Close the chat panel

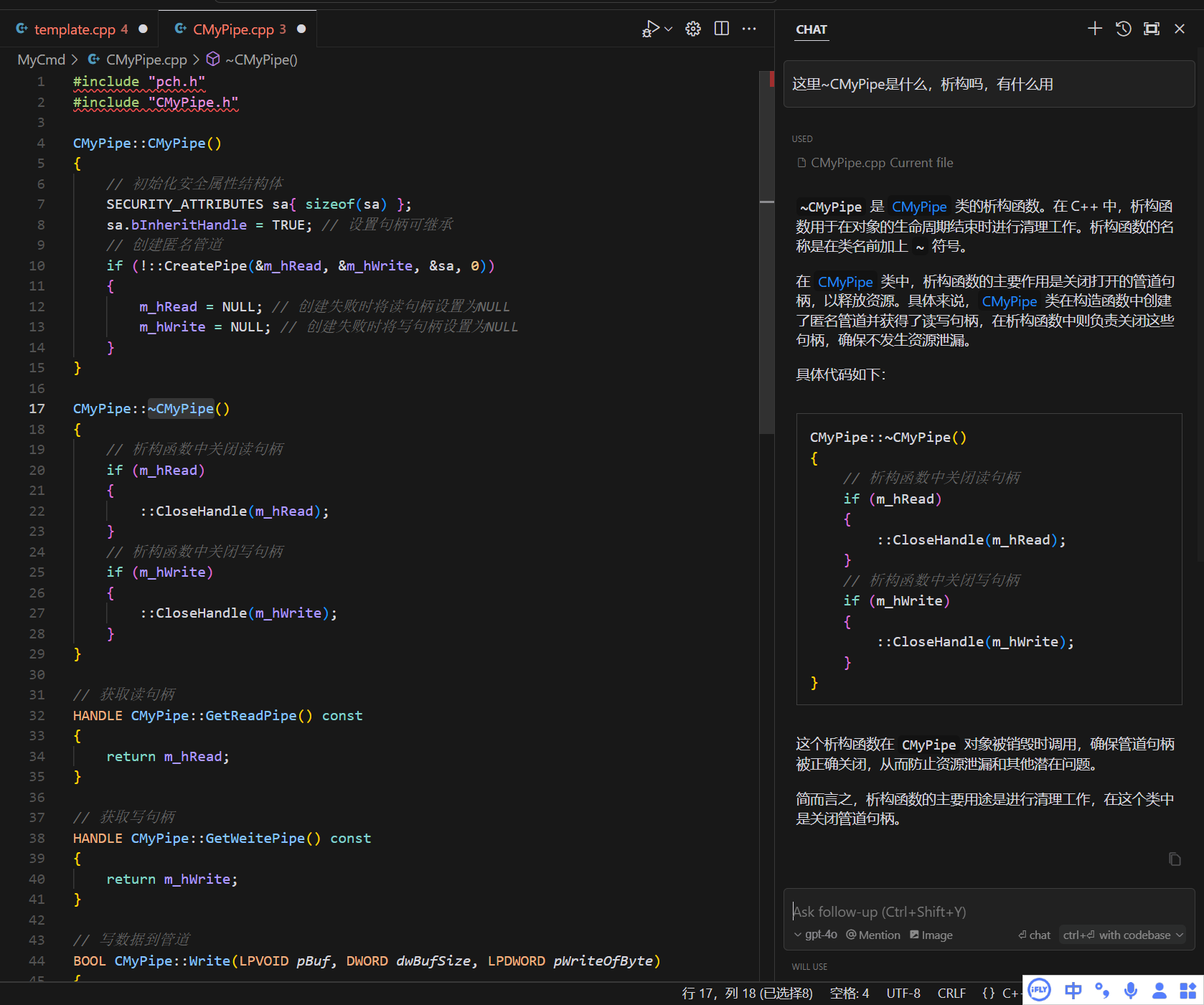coord(1180,29)
